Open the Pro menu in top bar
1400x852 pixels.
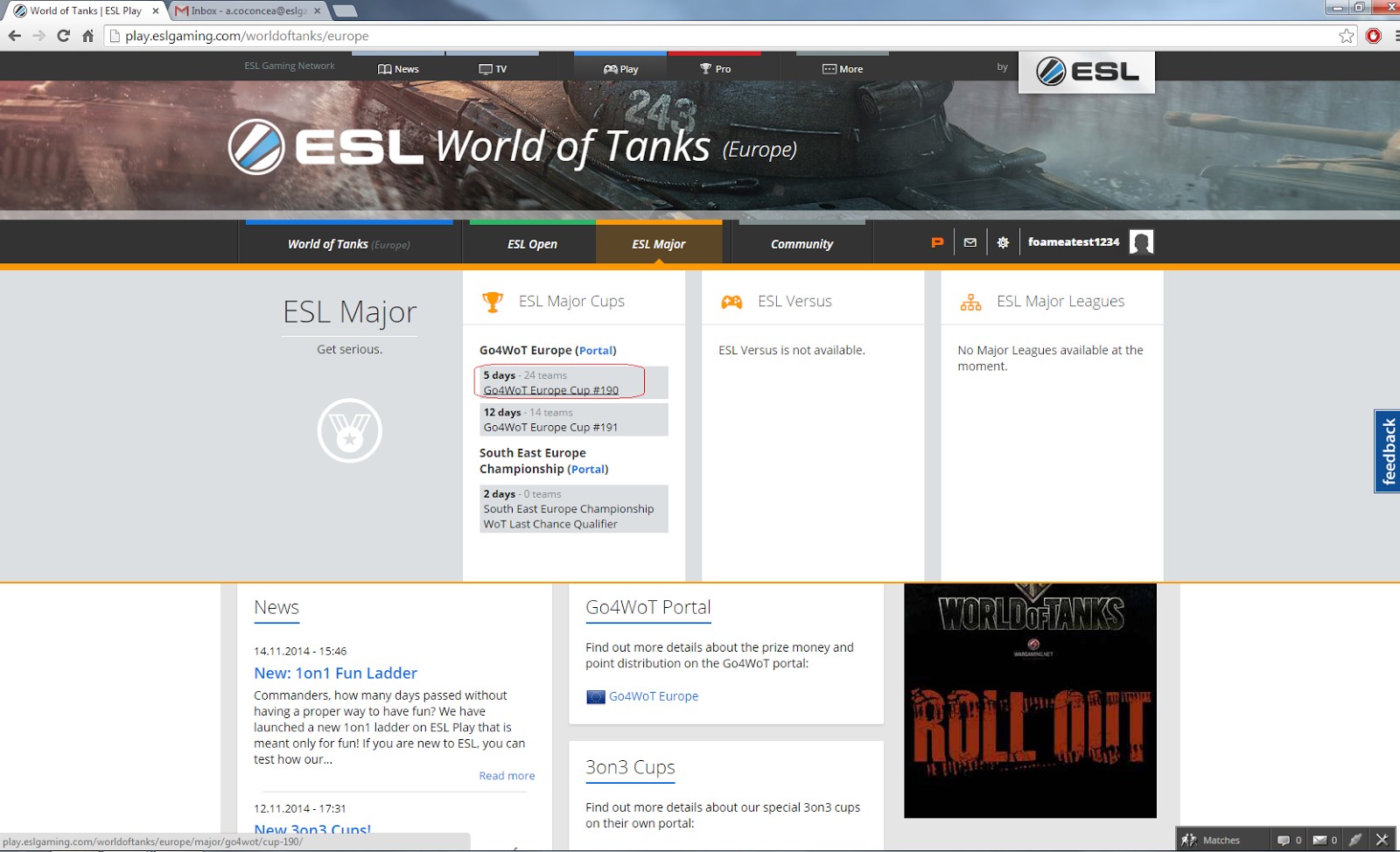pyautogui.click(x=715, y=69)
